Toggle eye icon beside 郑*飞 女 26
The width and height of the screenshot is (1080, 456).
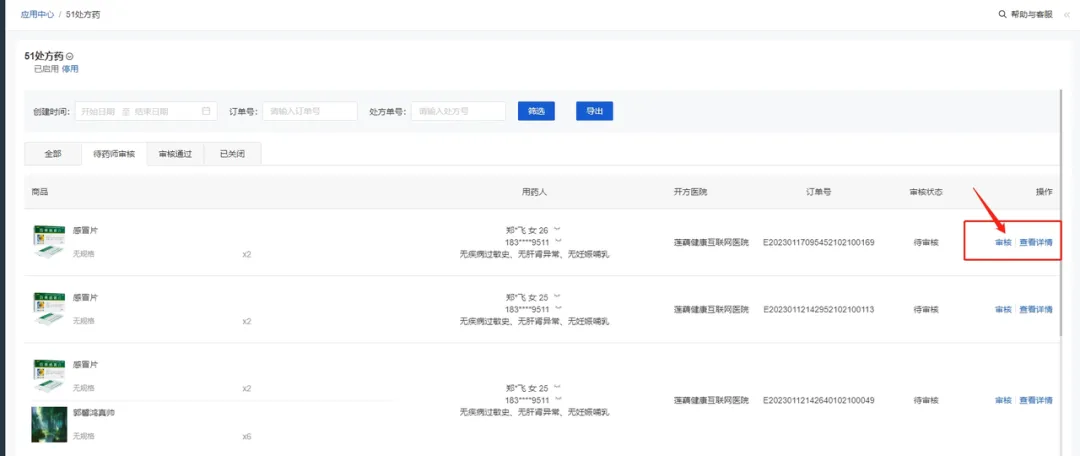coord(558,229)
